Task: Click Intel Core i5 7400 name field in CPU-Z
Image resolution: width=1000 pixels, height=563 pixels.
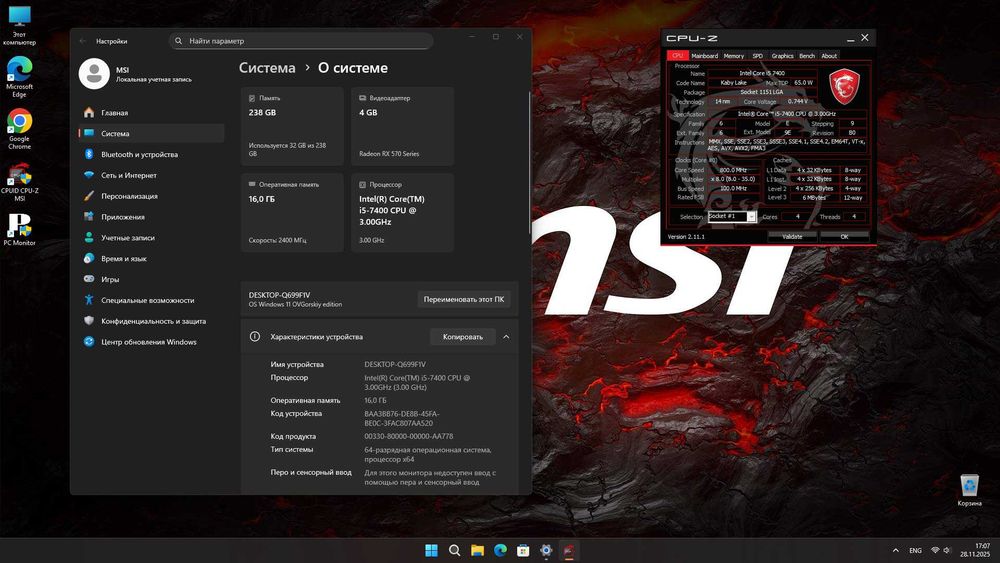Action: 762,73
